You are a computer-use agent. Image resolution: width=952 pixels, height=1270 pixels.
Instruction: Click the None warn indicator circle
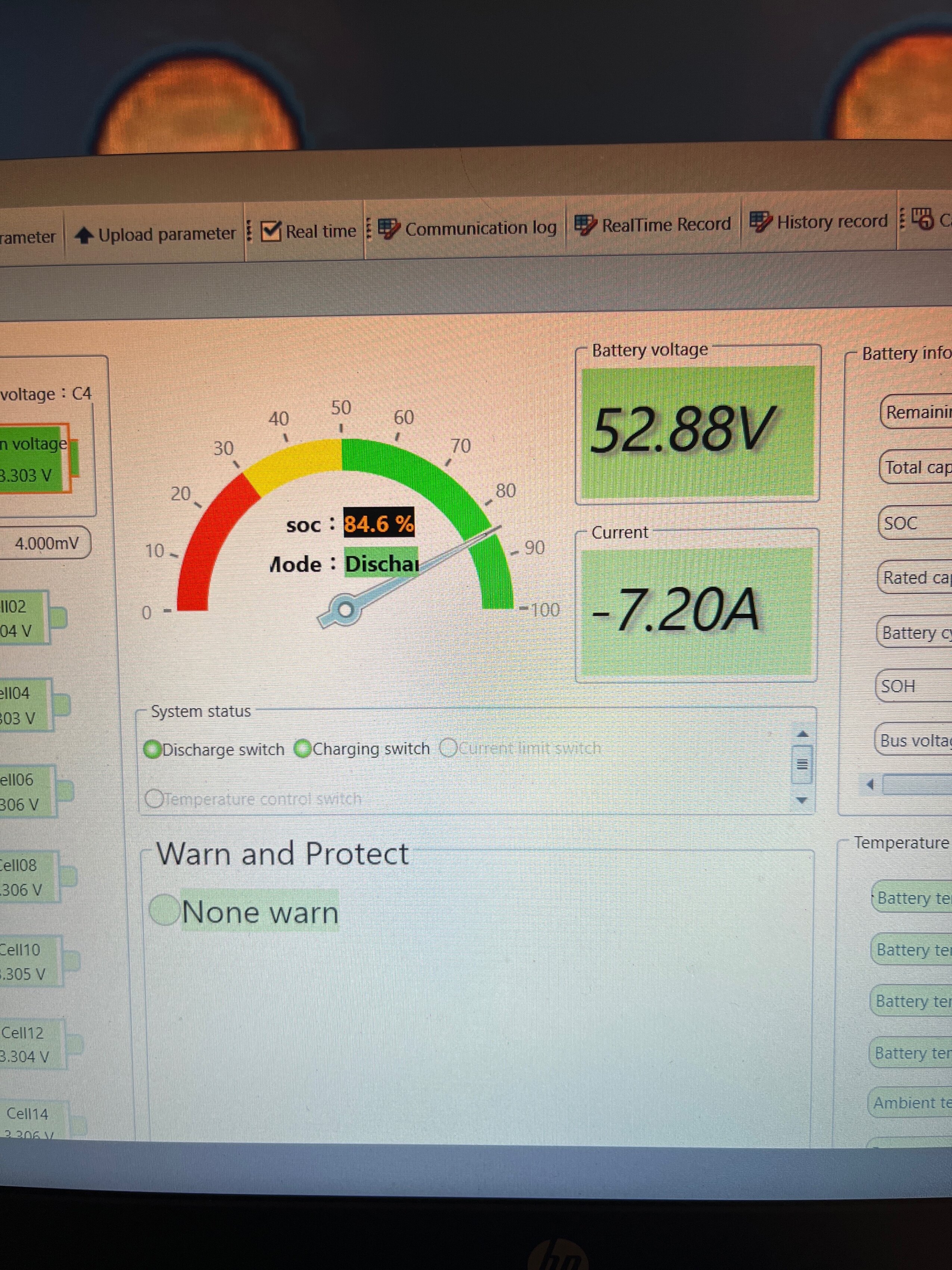coord(165,910)
